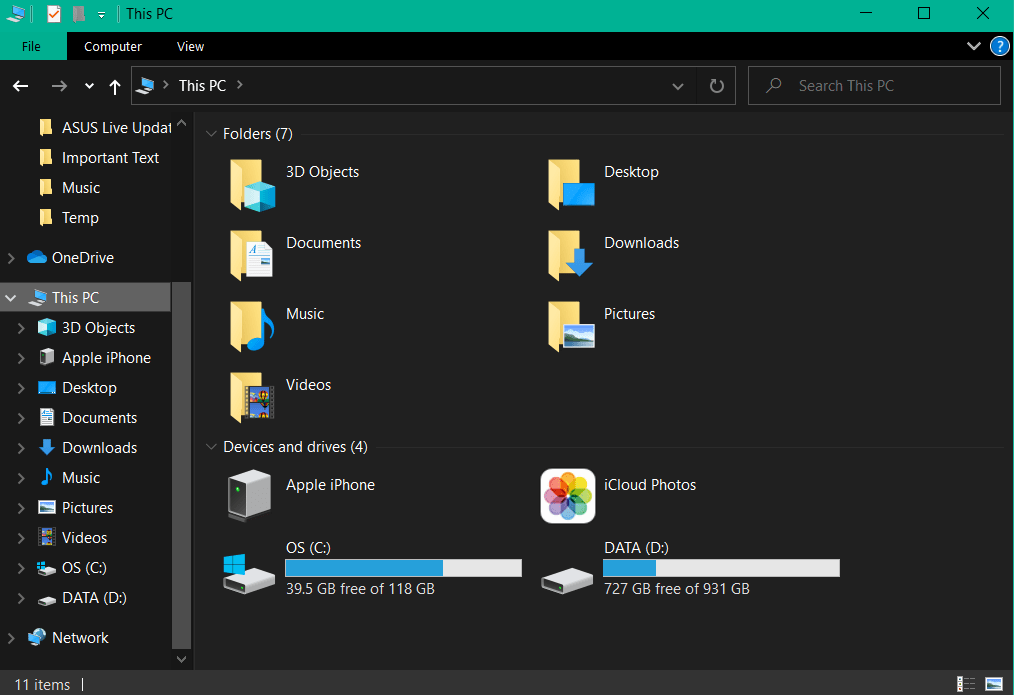Expand the OneDrive tree node
The height and width of the screenshot is (695, 1014).
tap(11, 258)
